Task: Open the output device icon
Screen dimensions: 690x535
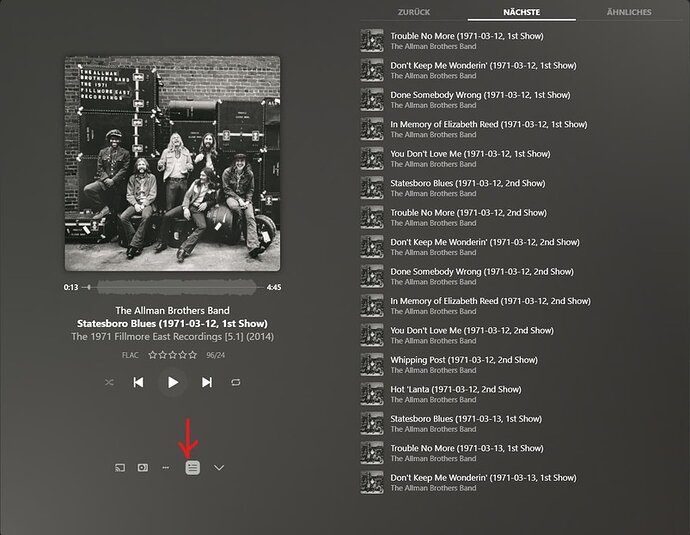Action: (143, 468)
